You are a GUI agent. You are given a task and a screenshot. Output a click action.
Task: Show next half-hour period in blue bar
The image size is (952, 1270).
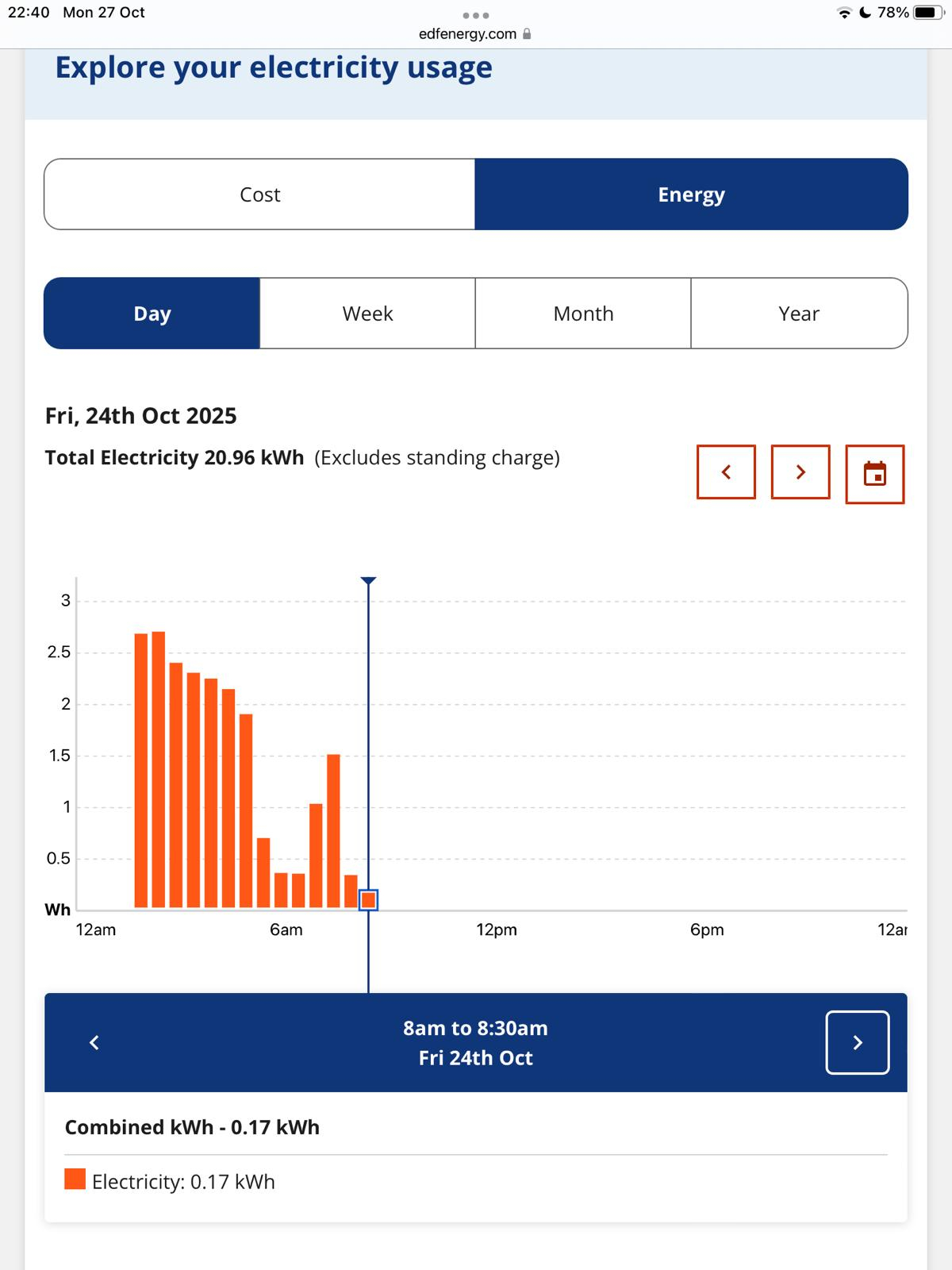(x=857, y=1042)
